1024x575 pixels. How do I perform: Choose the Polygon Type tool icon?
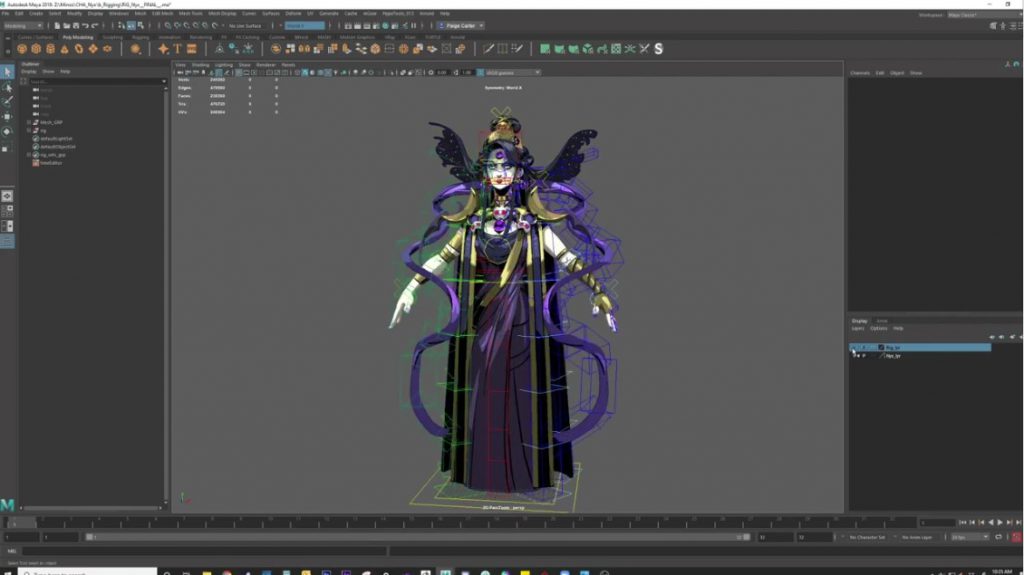(177, 49)
